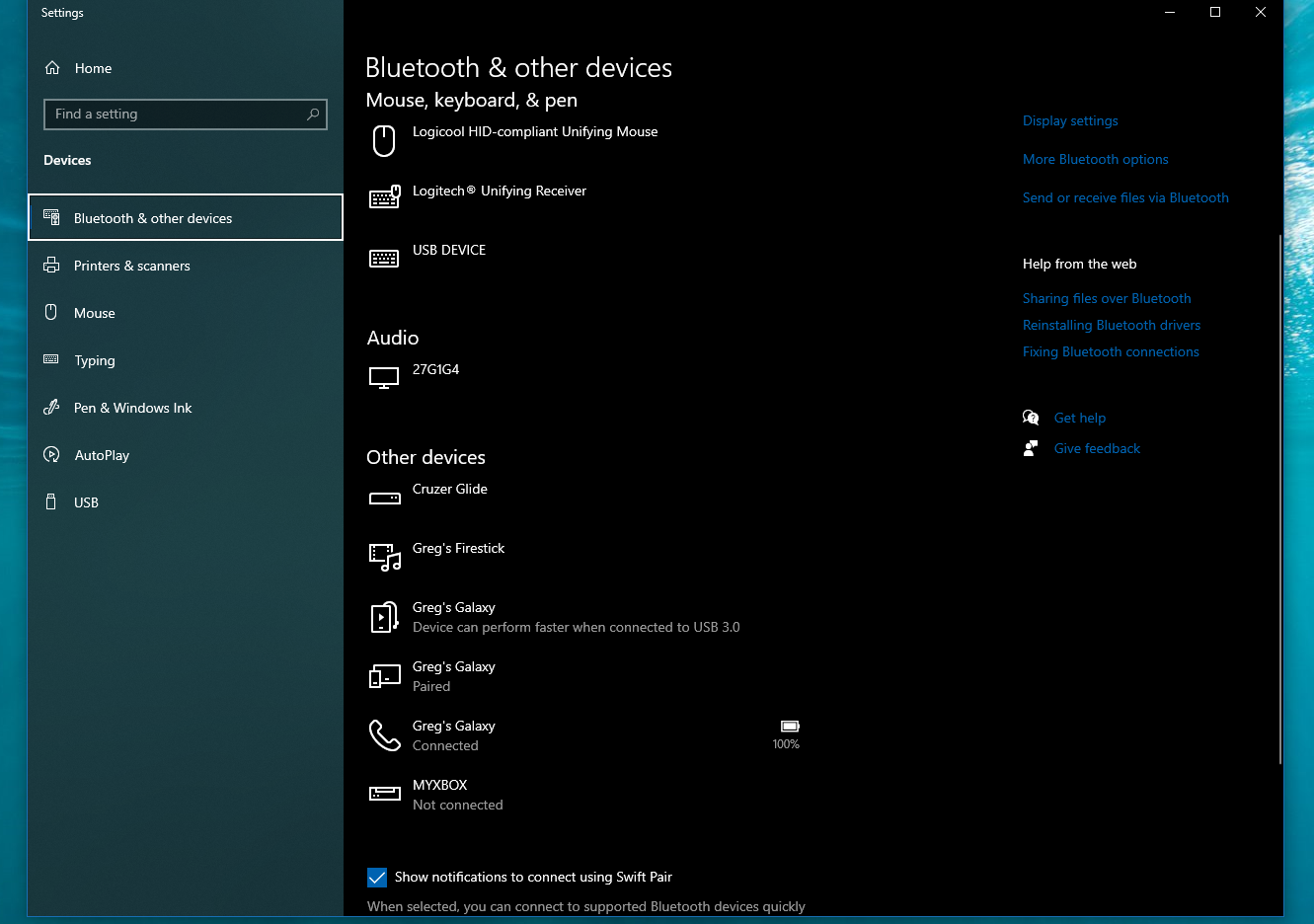Open the USB settings page

tap(186, 502)
